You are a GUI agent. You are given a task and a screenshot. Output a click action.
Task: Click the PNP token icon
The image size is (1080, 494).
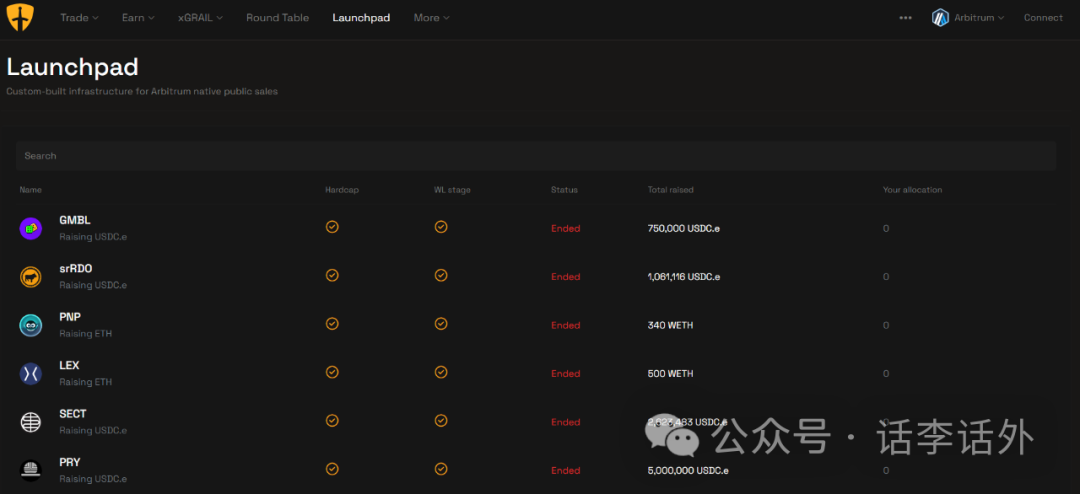click(30, 325)
